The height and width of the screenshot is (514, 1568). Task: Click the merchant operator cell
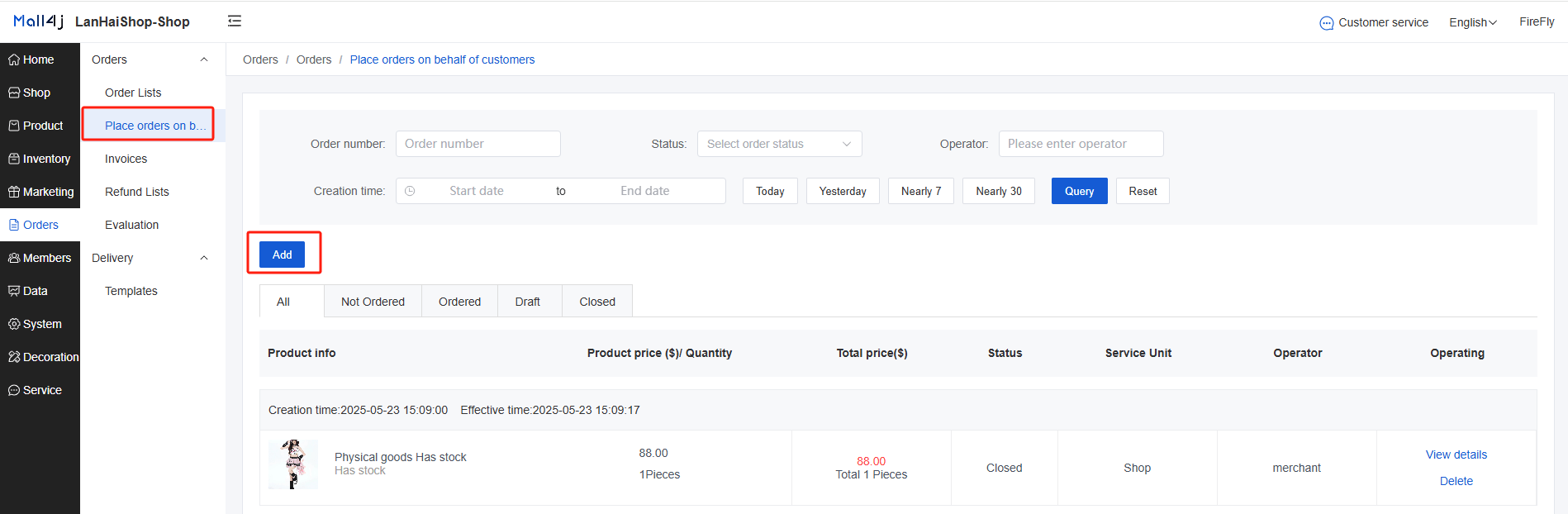[x=1296, y=468]
